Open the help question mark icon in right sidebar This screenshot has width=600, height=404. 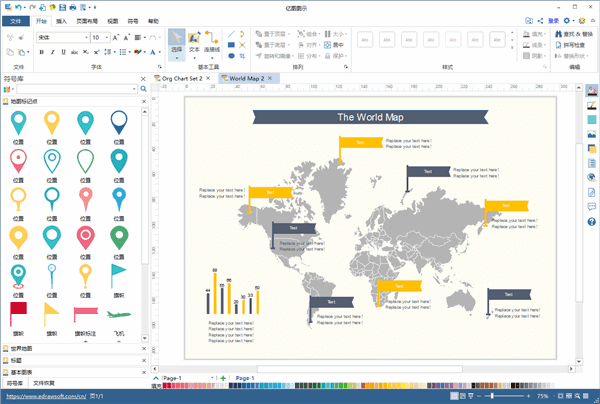(592, 222)
